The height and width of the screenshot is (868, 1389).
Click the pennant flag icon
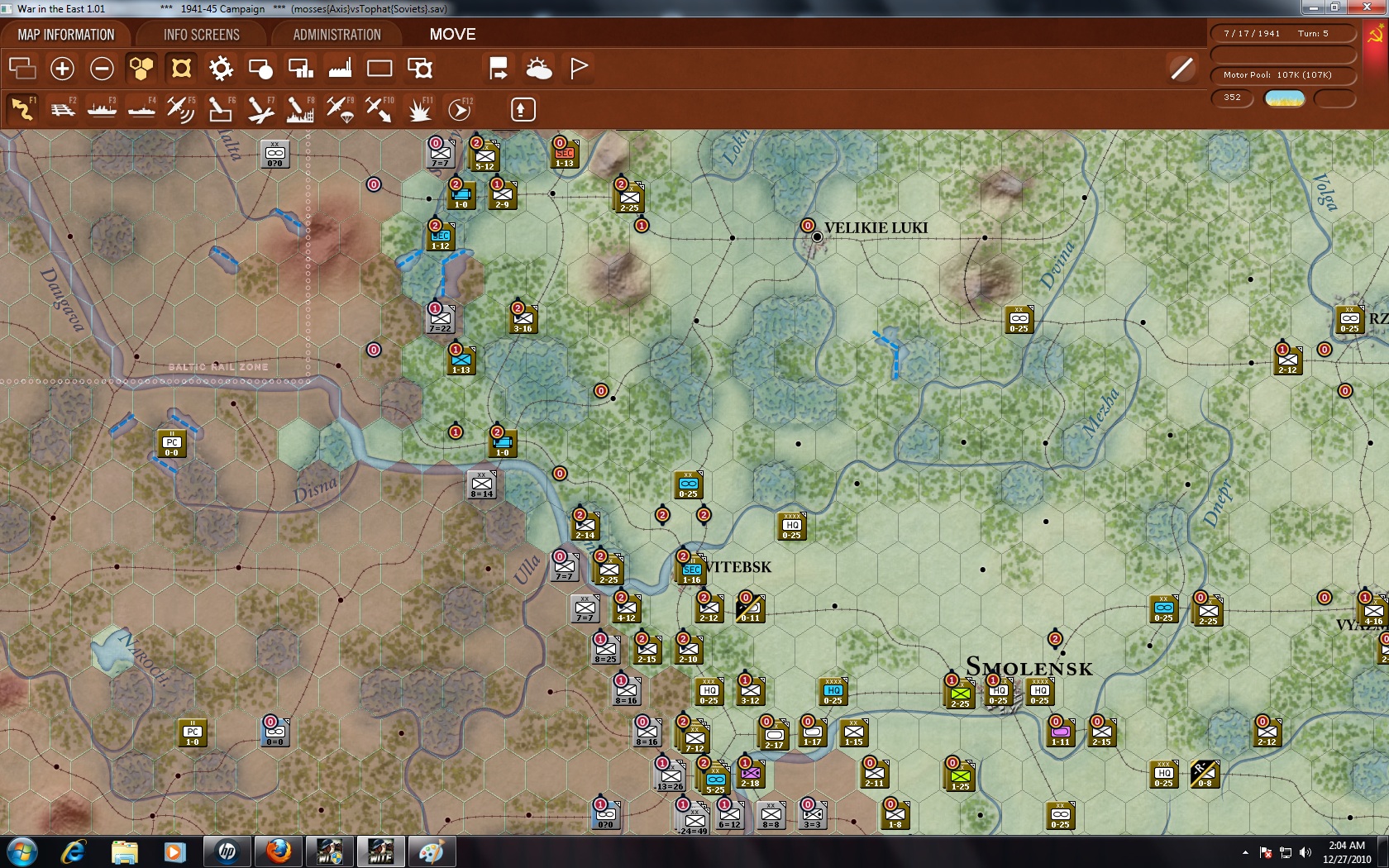click(579, 69)
